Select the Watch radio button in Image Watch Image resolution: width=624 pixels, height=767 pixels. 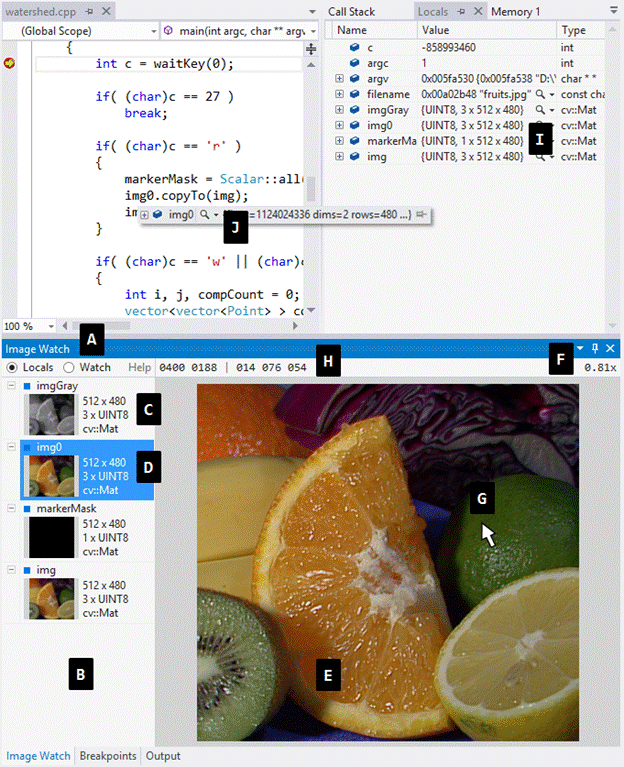[69, 367]
